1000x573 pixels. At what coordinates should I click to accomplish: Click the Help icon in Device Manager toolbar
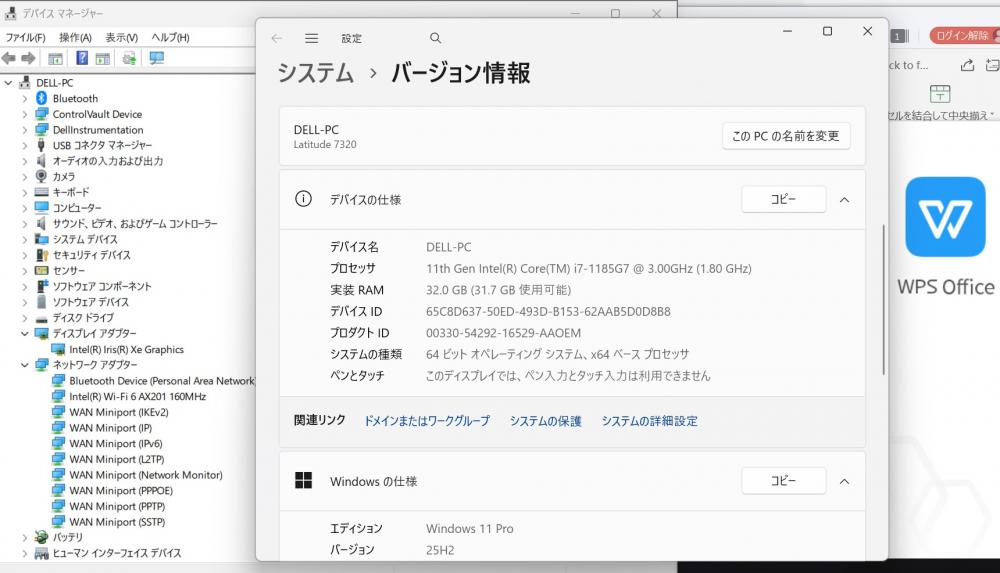[x=81, y=58]
